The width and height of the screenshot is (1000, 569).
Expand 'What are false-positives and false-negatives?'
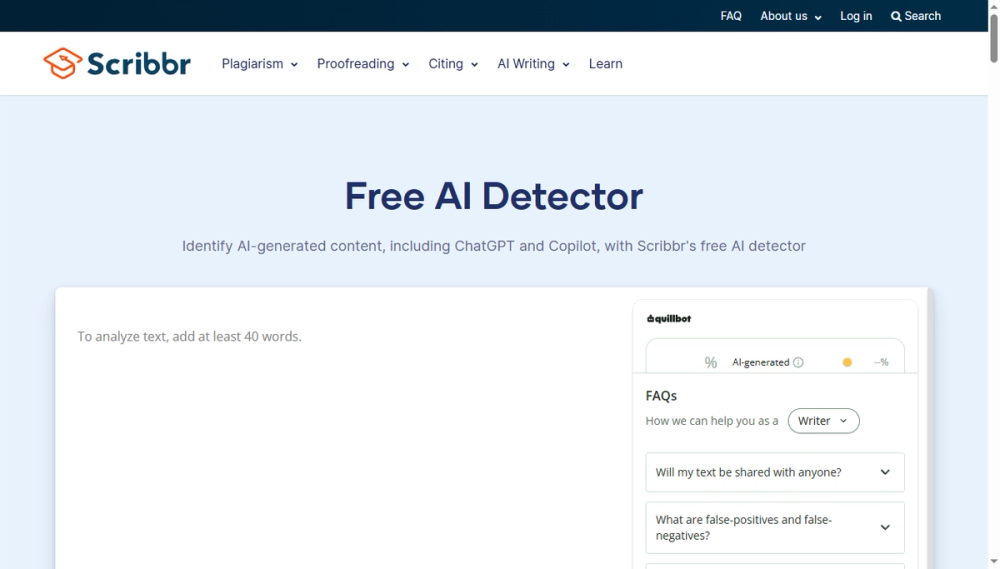775,528
